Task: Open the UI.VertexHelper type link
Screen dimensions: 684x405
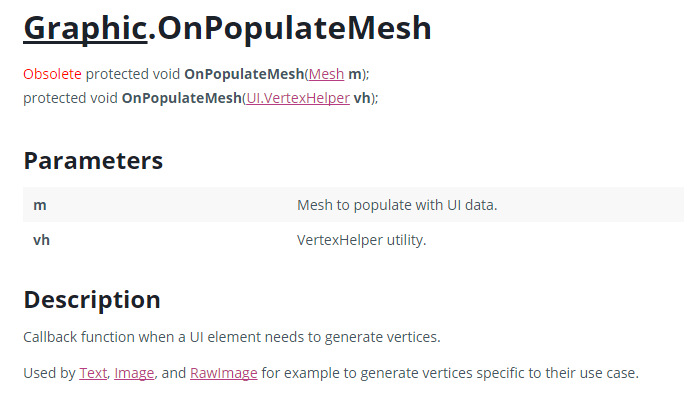Action: pos(298,98)
